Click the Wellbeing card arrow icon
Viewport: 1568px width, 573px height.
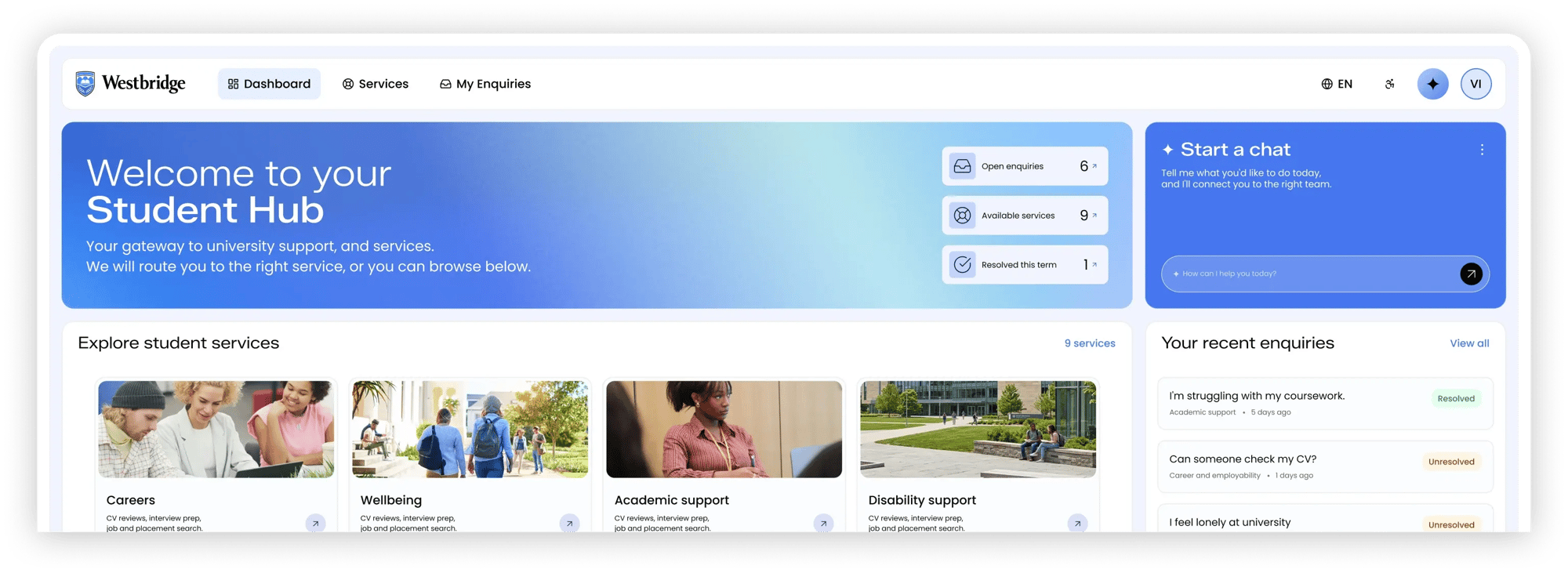click(x=569, y=523)
